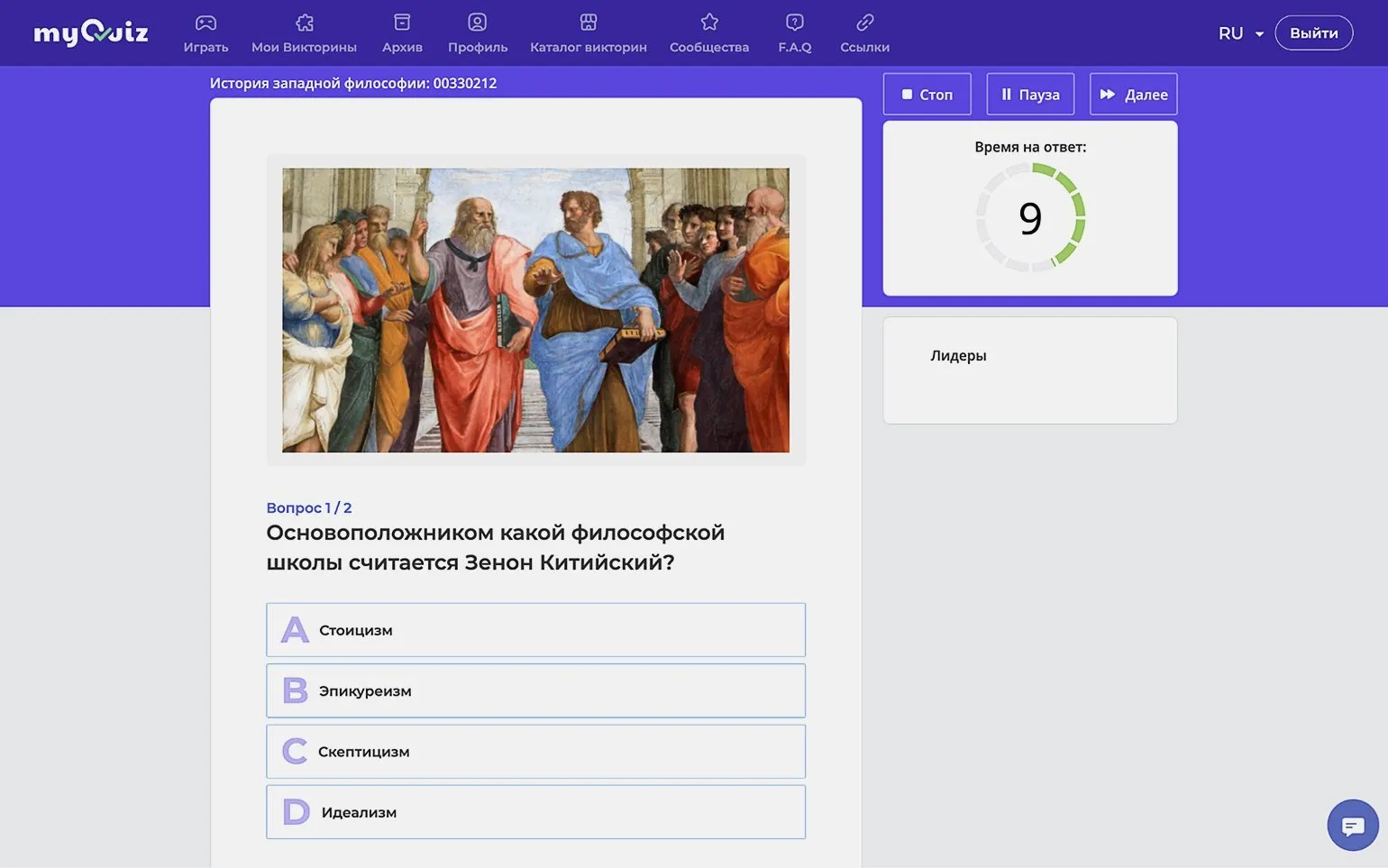Select answer A Стоицизм

[x=535, y=630]
